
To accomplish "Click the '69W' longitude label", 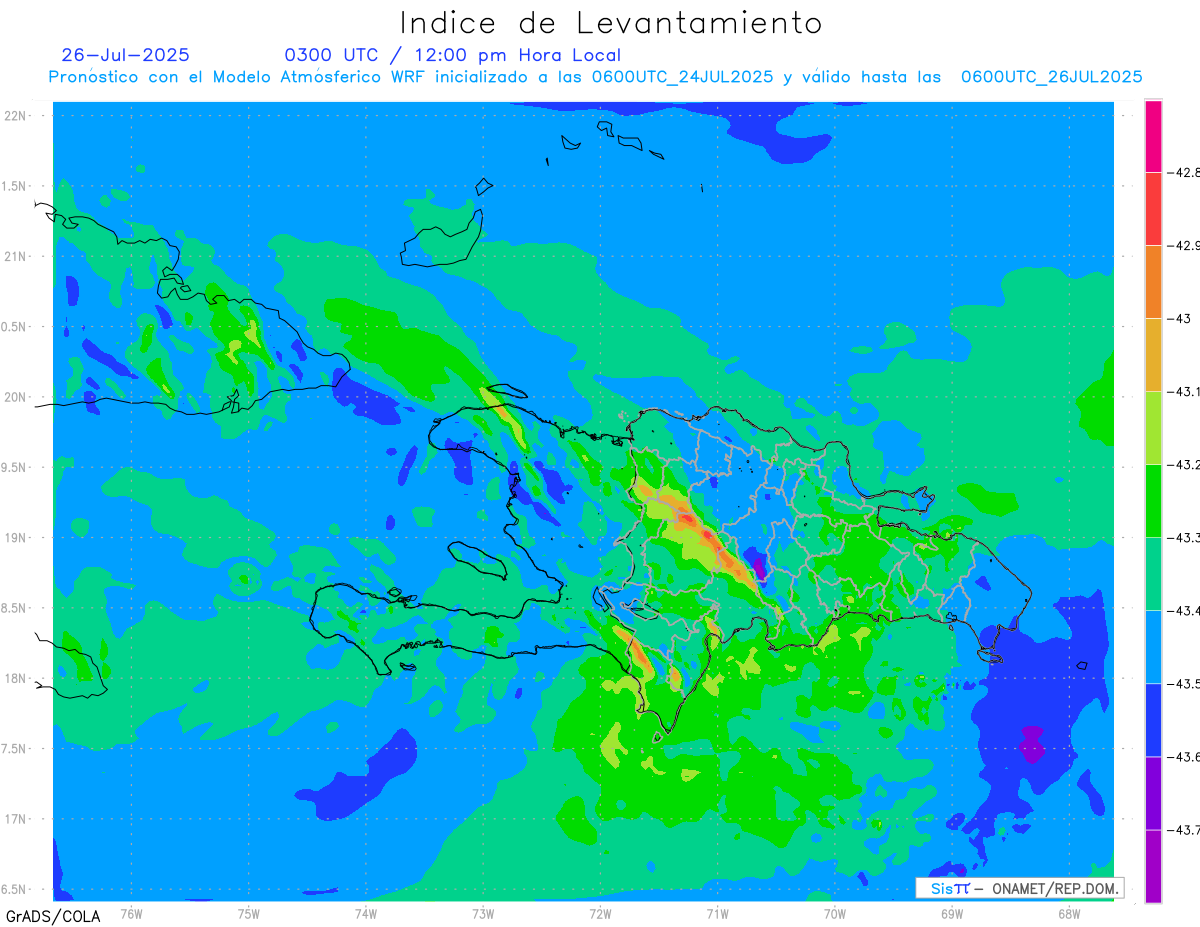I will click(952, 914).
